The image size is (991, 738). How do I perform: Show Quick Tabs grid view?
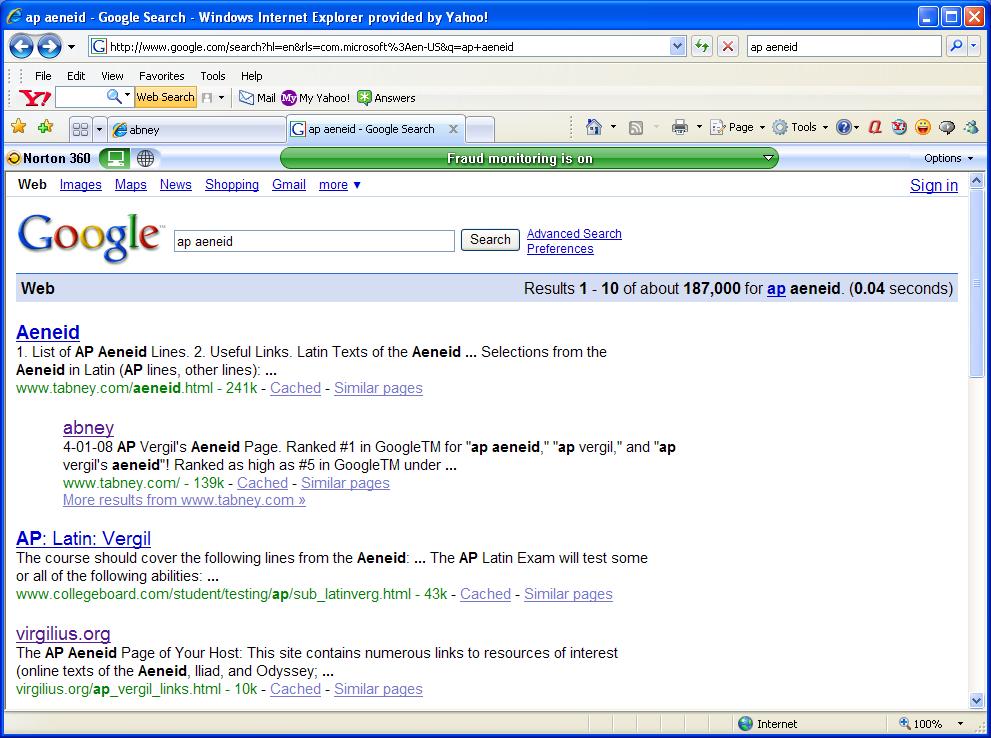80,130
